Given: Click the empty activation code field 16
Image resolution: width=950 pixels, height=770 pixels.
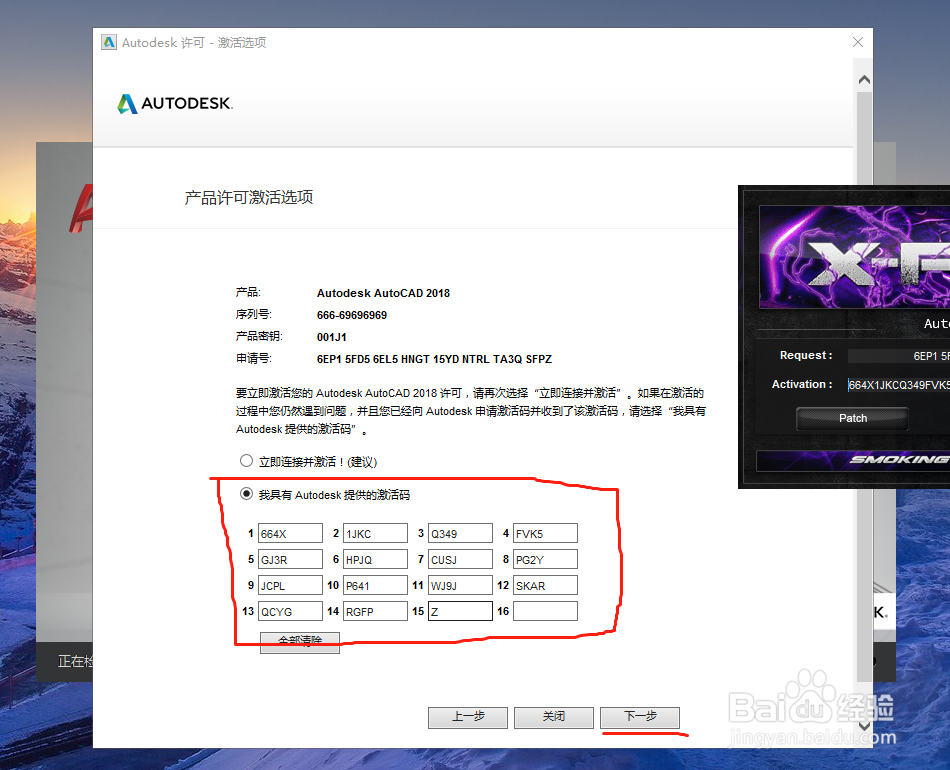Looking at the screenshot, I should click(x=545, y=611).
